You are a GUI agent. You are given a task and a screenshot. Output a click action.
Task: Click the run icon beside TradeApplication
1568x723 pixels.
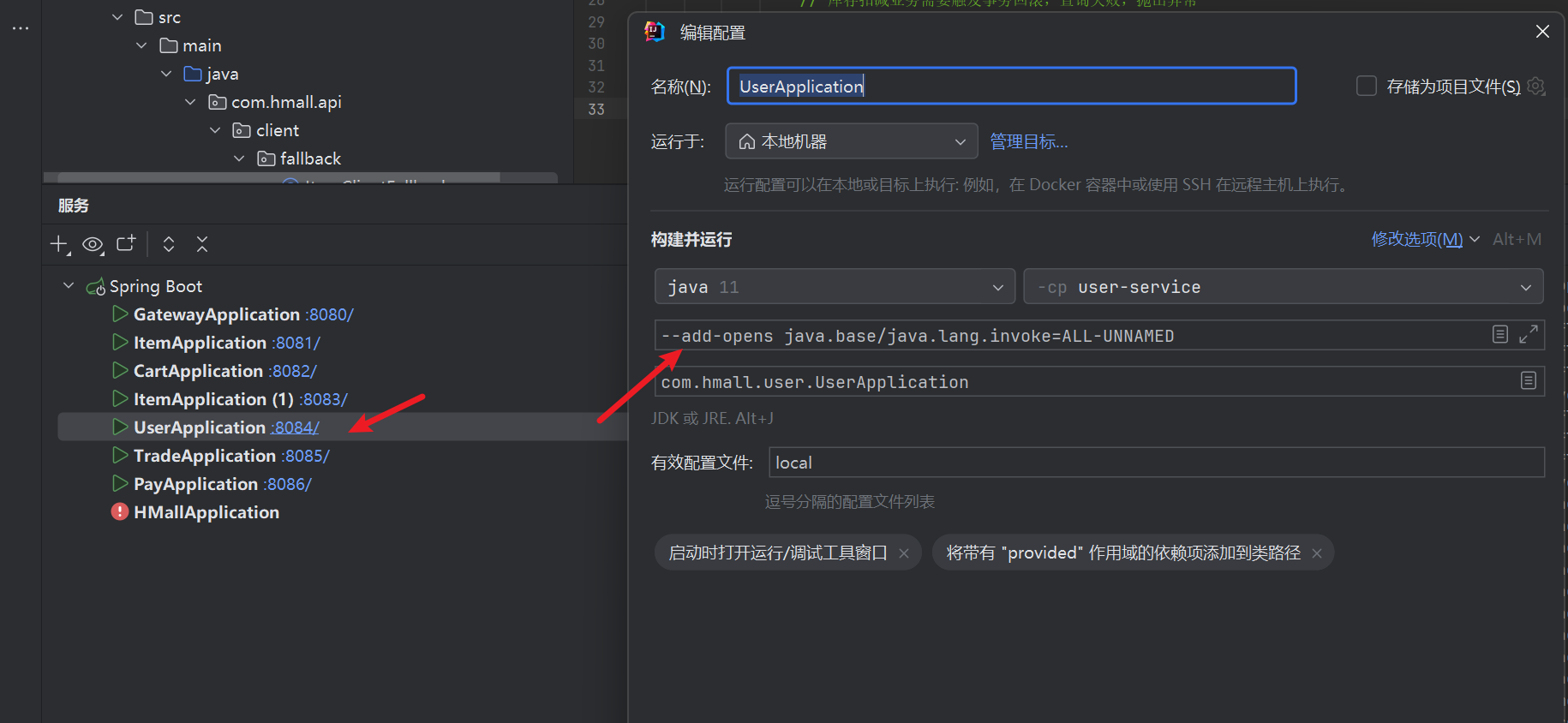point(120,455)
